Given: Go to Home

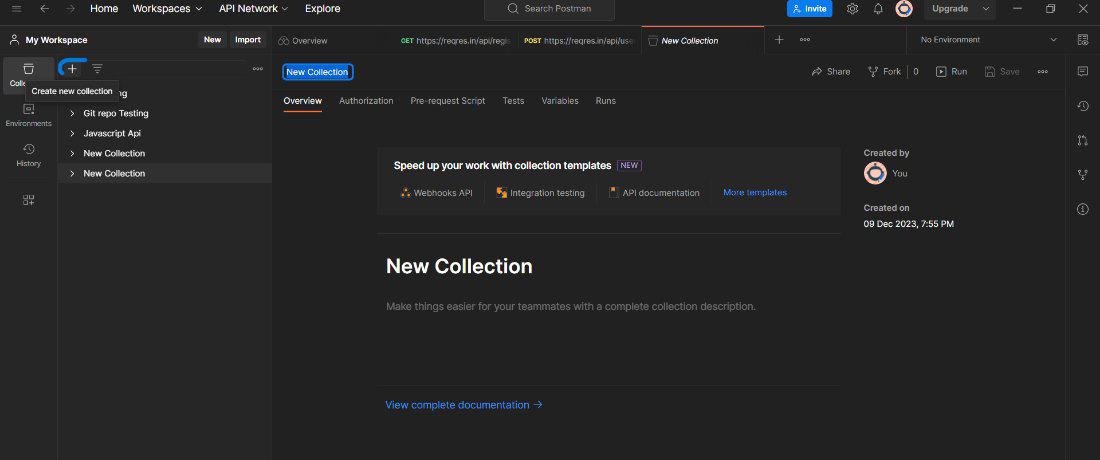Looking at the screenshot, I should click(x=104, y=8).
